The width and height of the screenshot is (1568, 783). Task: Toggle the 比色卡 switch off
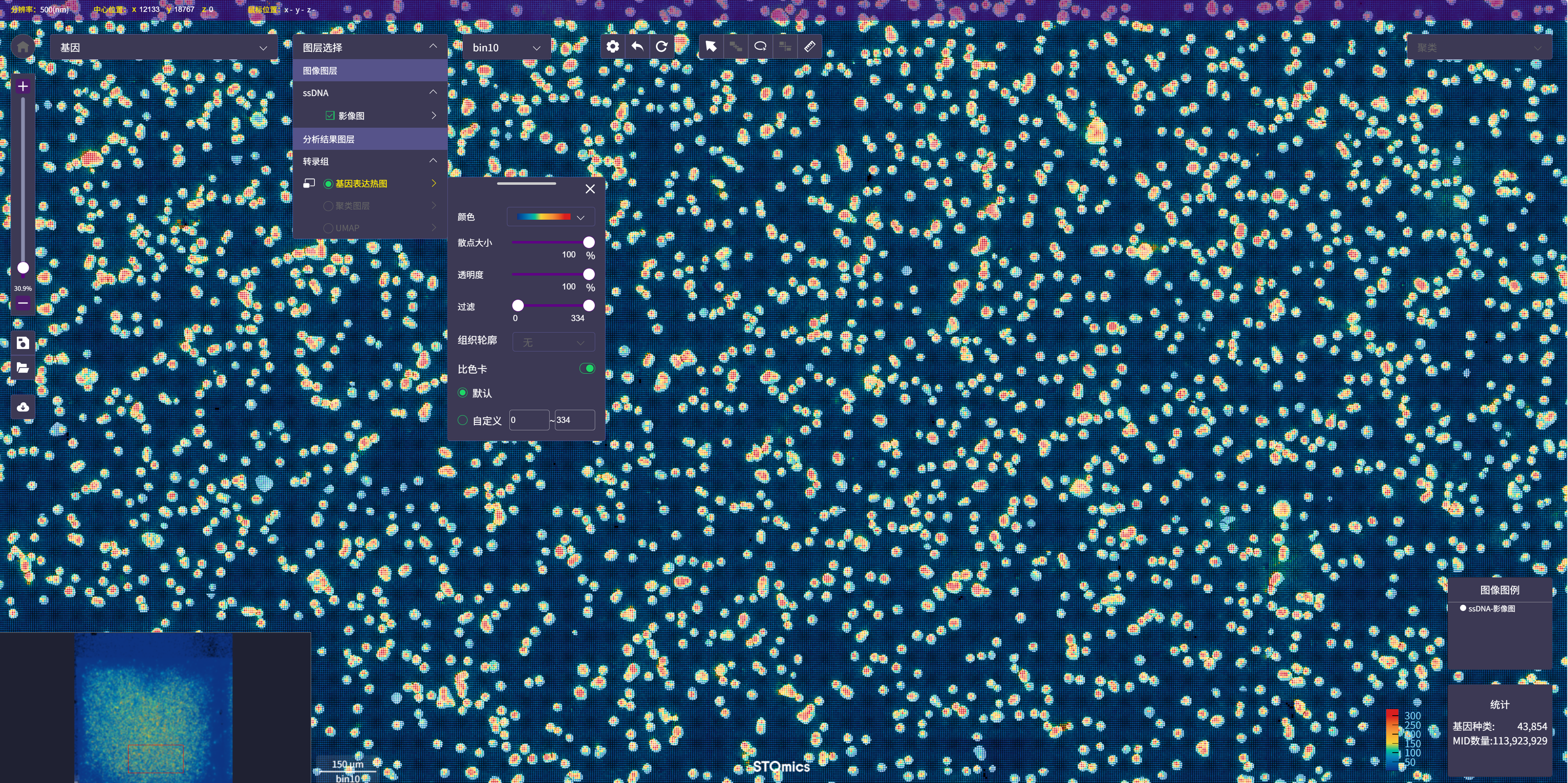point(587,368)
